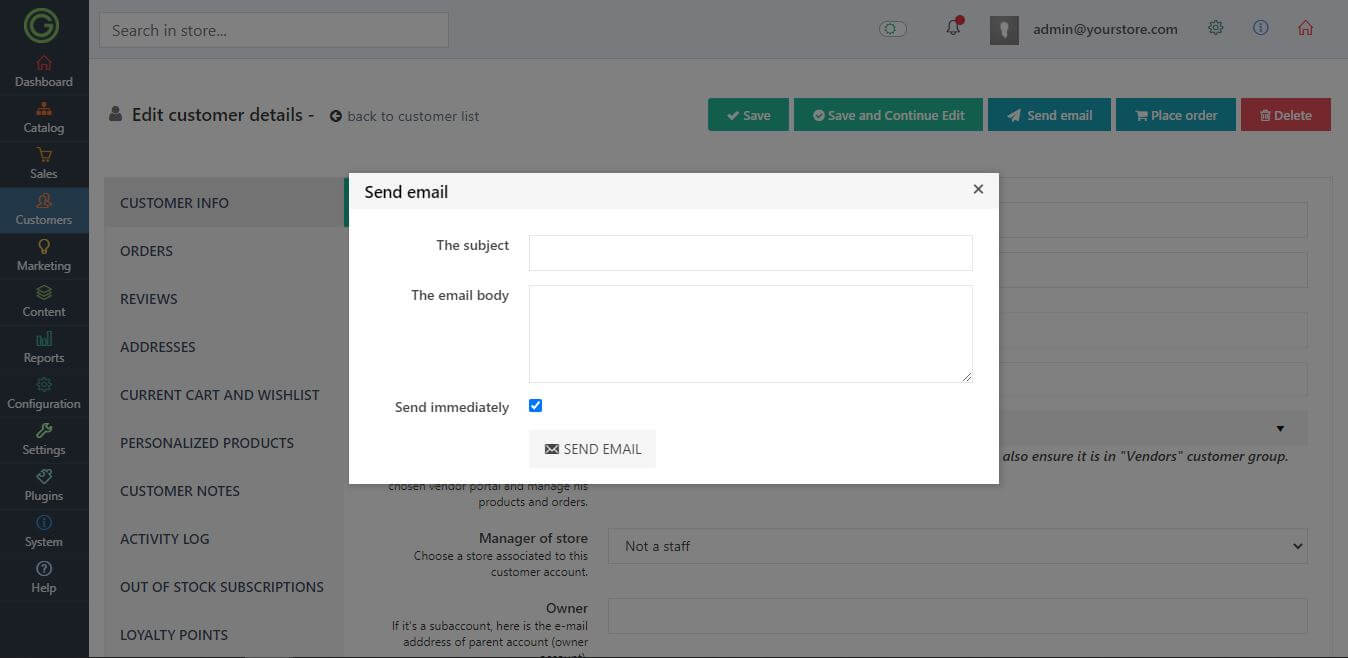Open the Manager of store dropdown
Viewport: 1348px width, 658px height.
pyautogui.click(x=958, y=546)
